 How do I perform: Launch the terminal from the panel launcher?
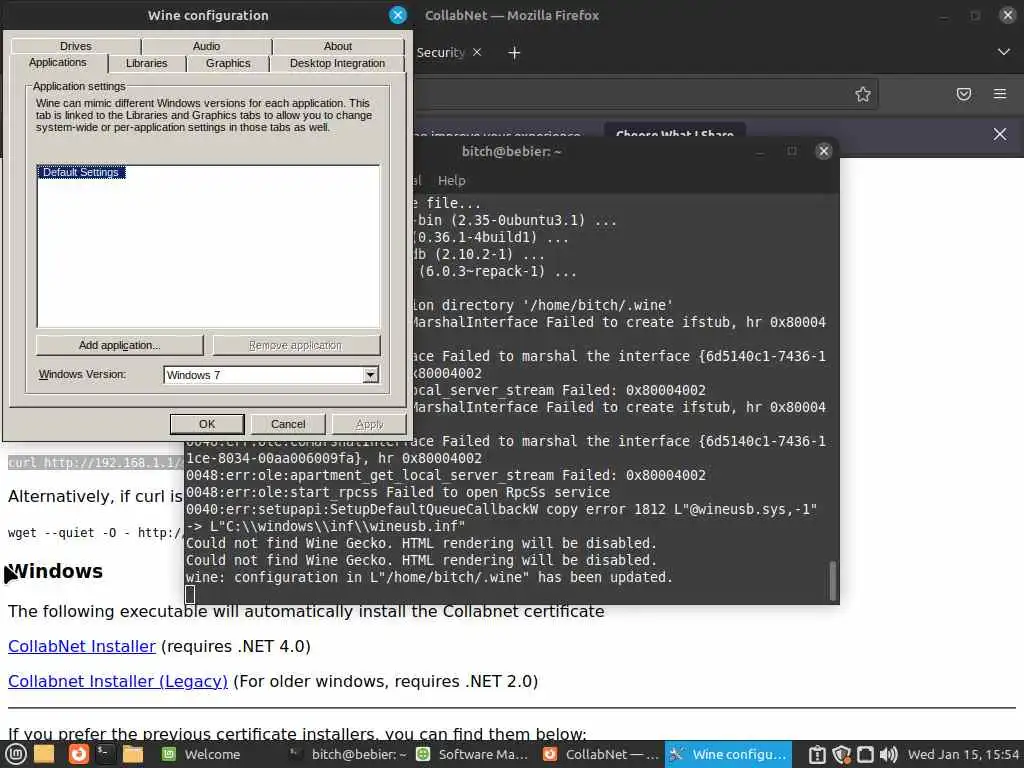coord(104,754)
